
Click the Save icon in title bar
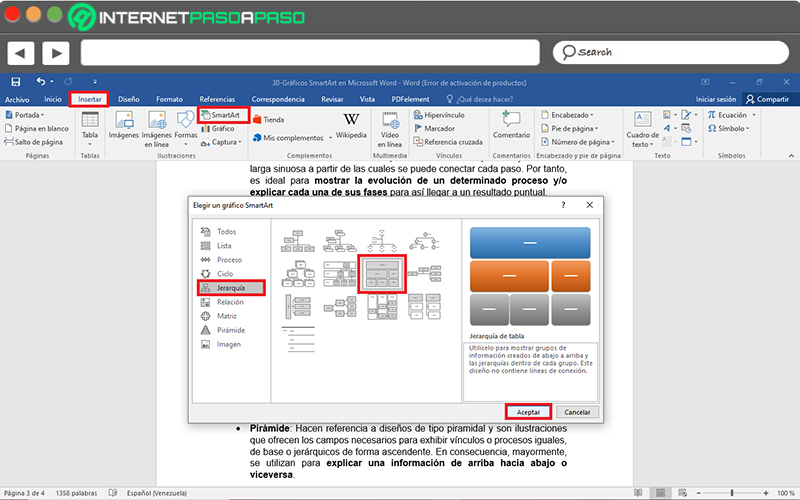coord(16,82)
